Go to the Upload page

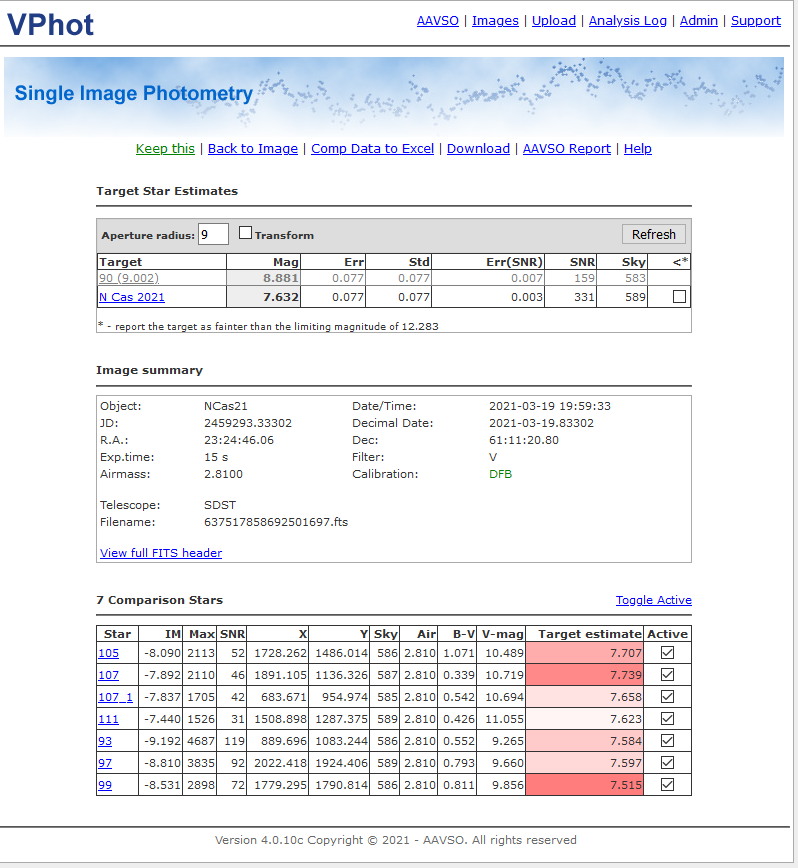(553, 20)
